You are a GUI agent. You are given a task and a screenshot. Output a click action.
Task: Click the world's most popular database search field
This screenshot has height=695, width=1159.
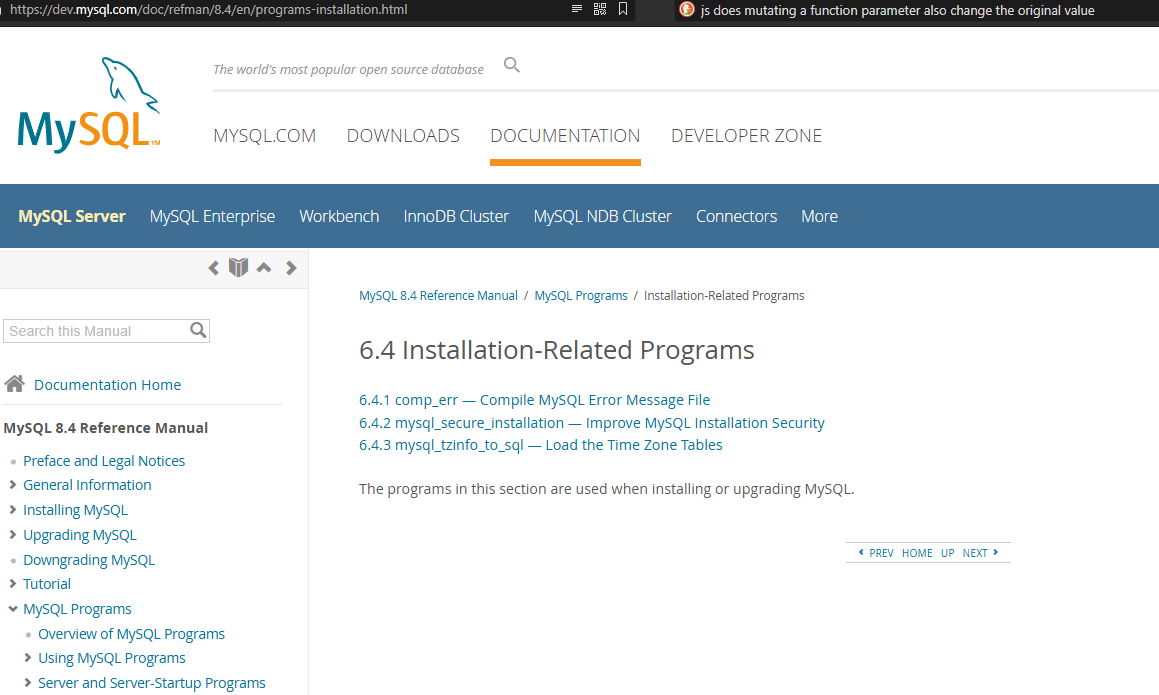(x=348, y=69)
